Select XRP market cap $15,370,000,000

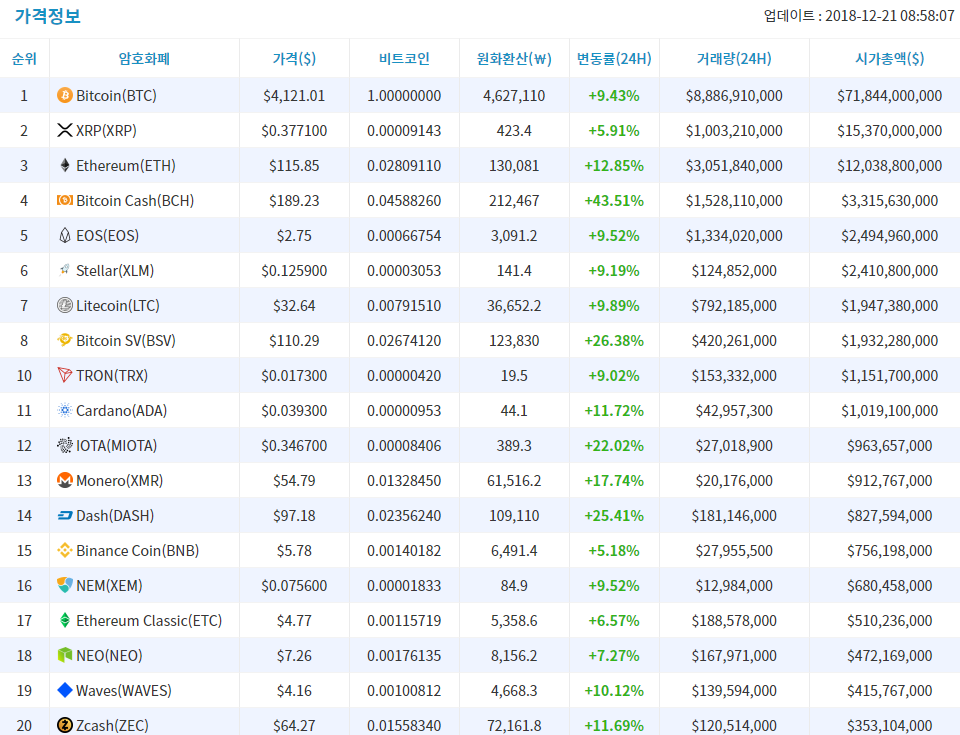(x=890, y=130)
